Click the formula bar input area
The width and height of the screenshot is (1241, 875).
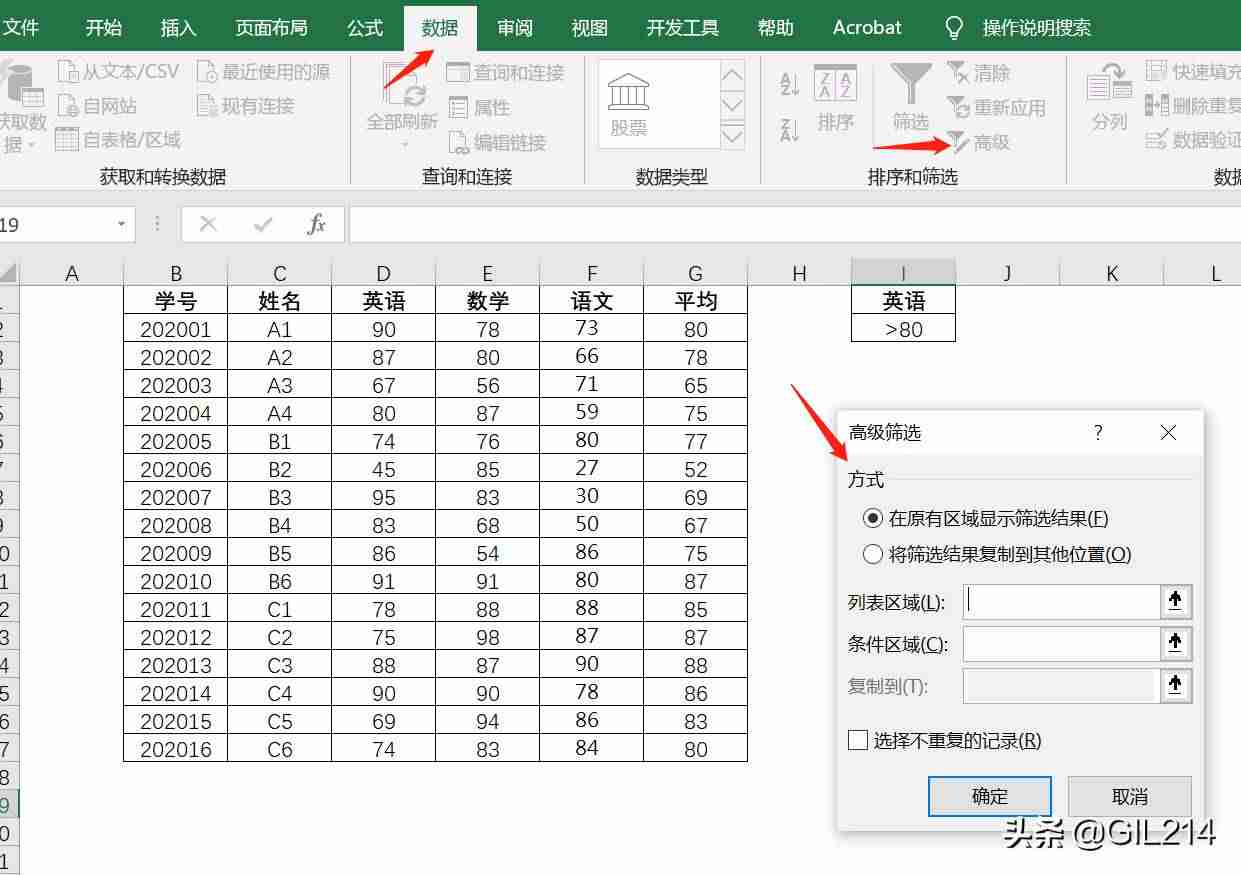click(794, 224)
